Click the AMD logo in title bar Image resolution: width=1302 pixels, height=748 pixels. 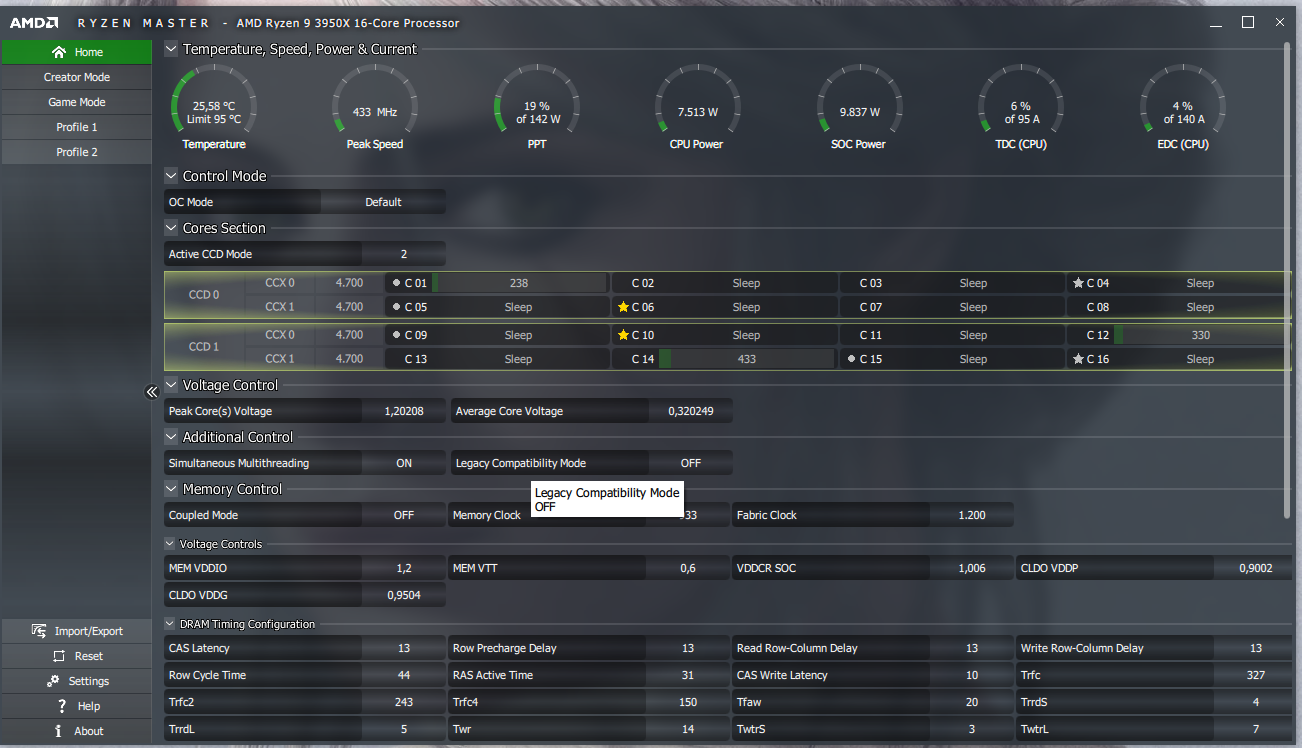pos(35,22)
